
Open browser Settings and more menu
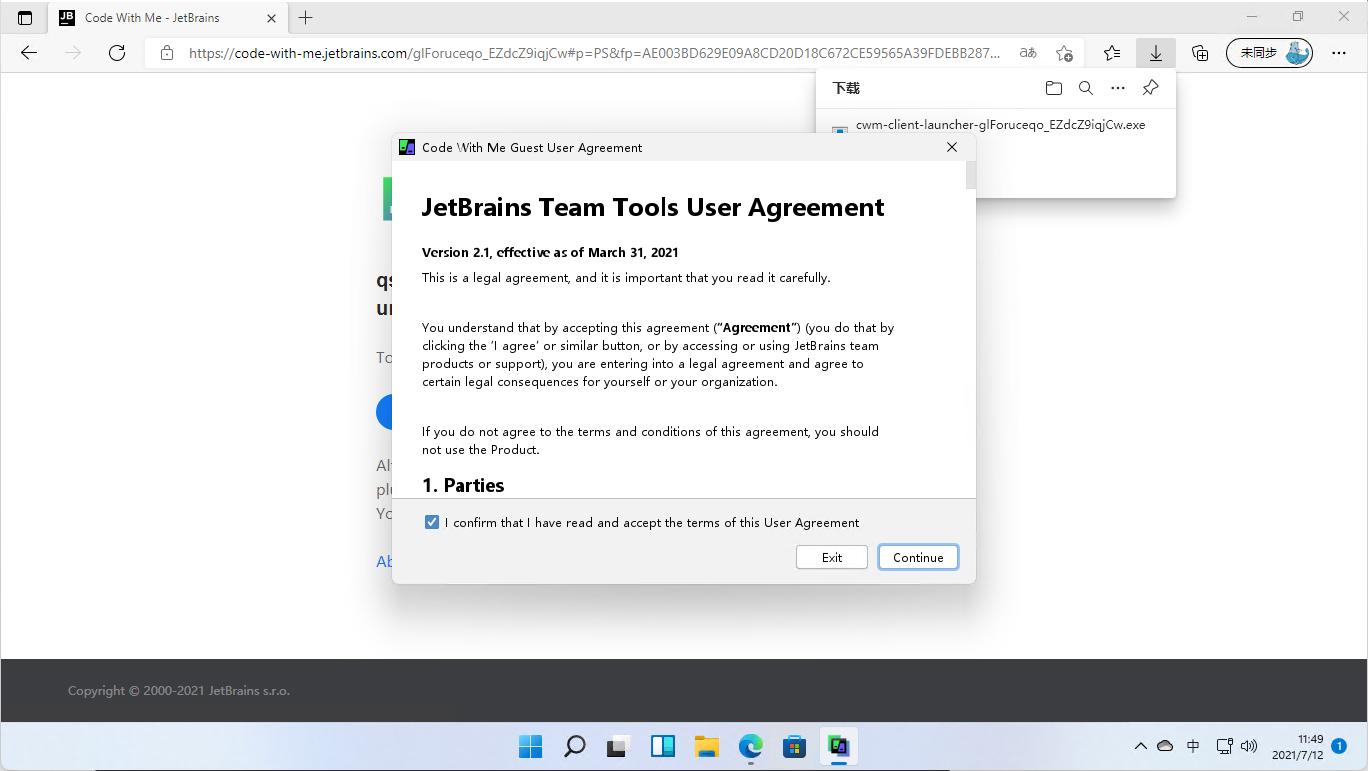tap(1339, 53)
